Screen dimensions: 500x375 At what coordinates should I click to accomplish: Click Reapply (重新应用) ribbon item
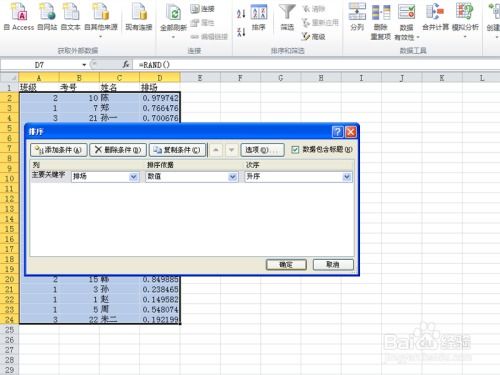click(320, 23)
